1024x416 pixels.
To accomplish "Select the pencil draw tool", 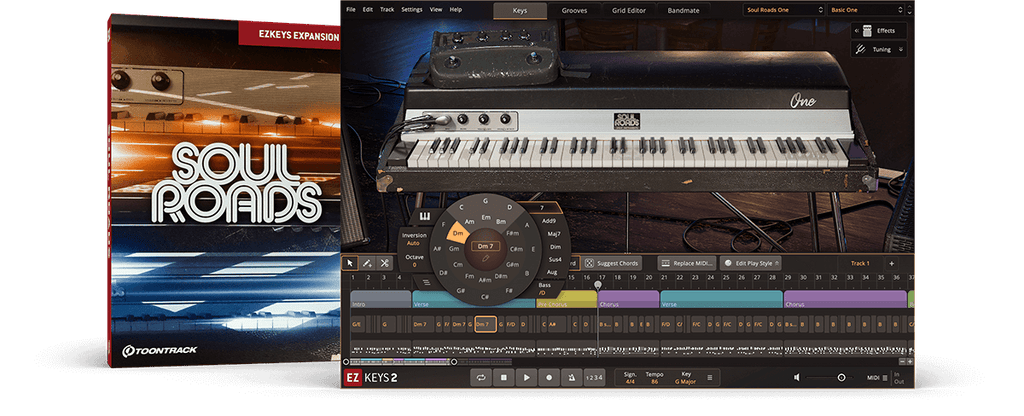I will click(x=367, y=263).
